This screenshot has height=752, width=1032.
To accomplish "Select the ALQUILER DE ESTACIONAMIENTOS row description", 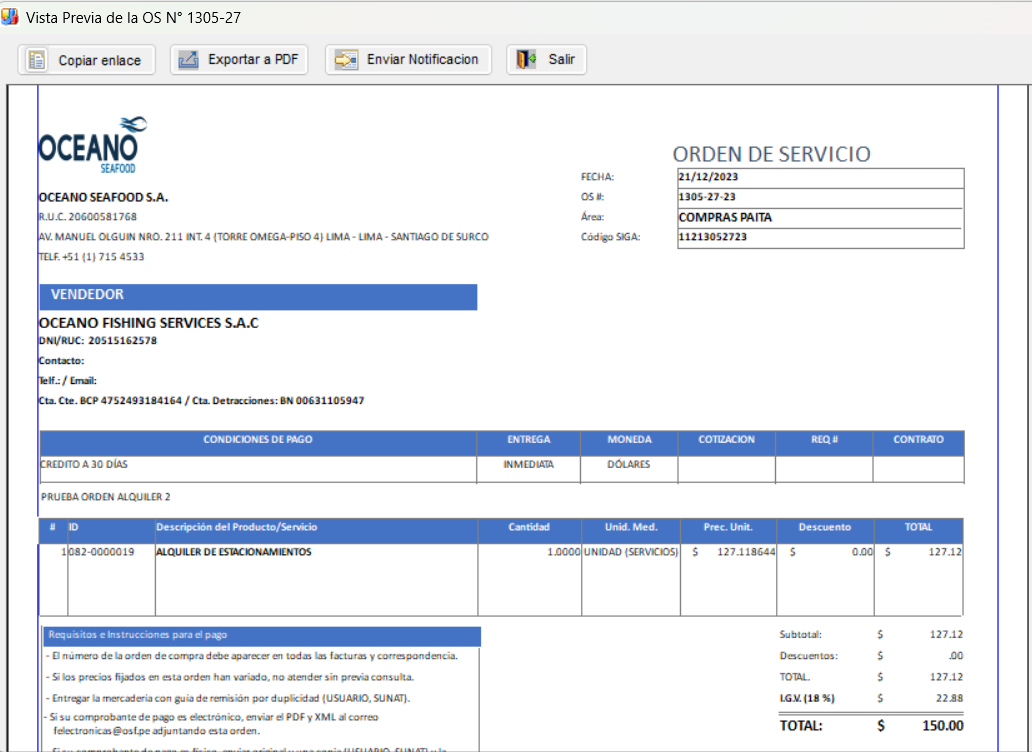I will [x=234, y=552].
